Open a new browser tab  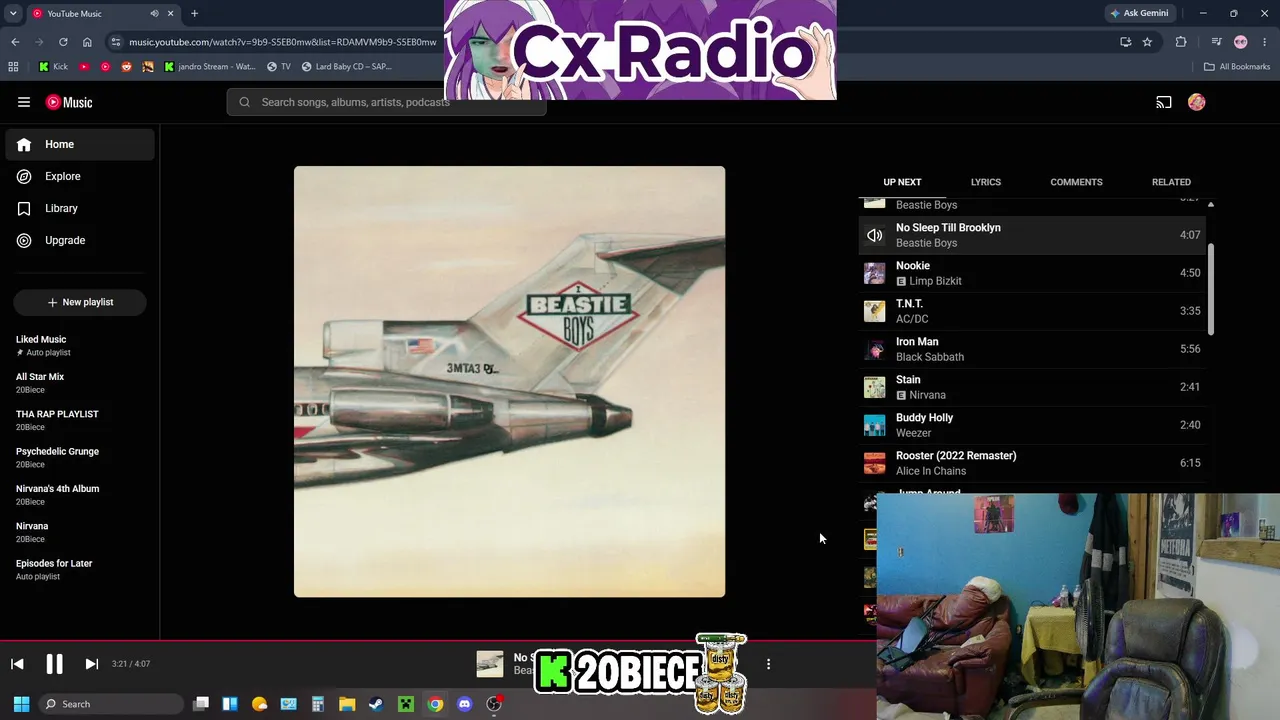pyautogui.click(x=194, y=14)
